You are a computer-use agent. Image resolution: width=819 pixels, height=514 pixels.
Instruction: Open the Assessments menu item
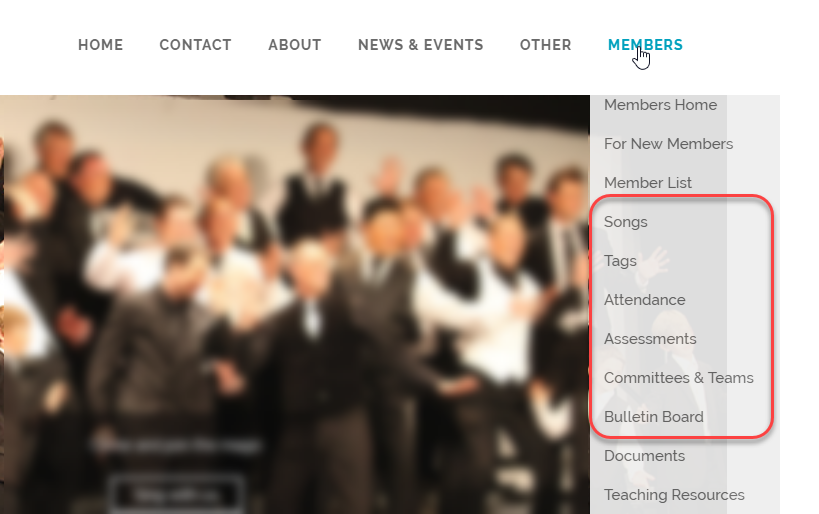point(650,339)
